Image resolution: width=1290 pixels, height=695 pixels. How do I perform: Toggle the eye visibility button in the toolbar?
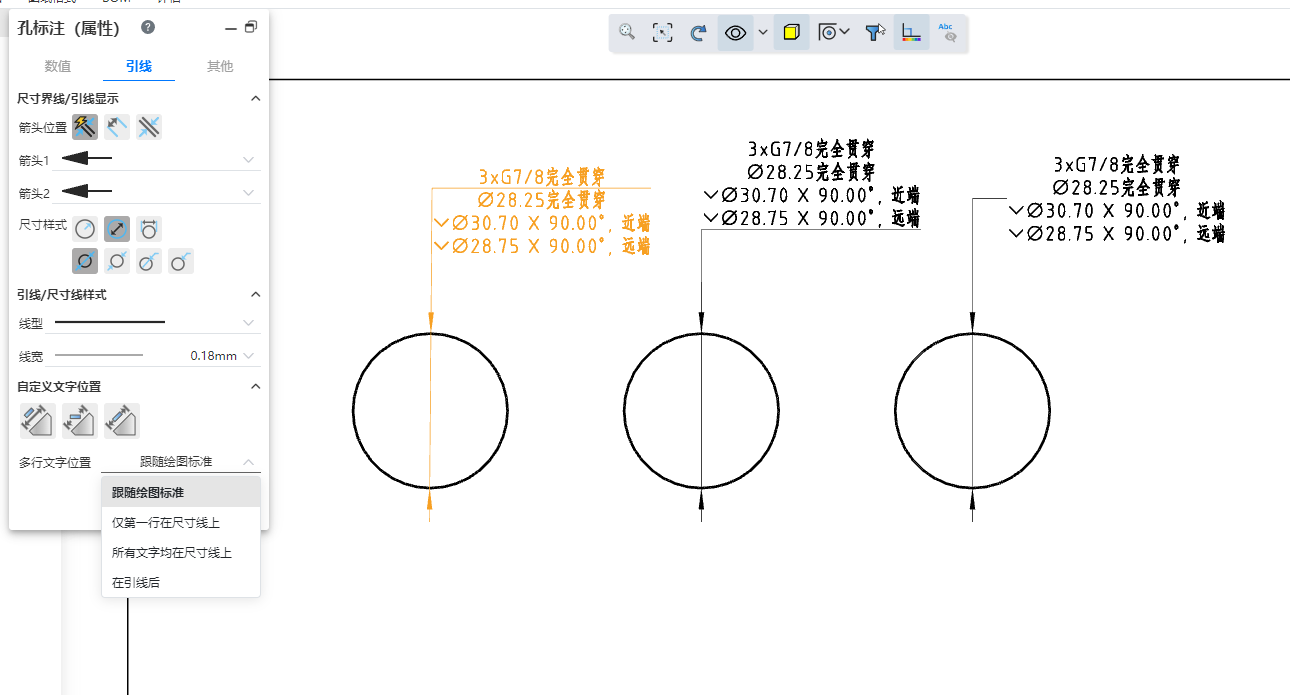735,32
